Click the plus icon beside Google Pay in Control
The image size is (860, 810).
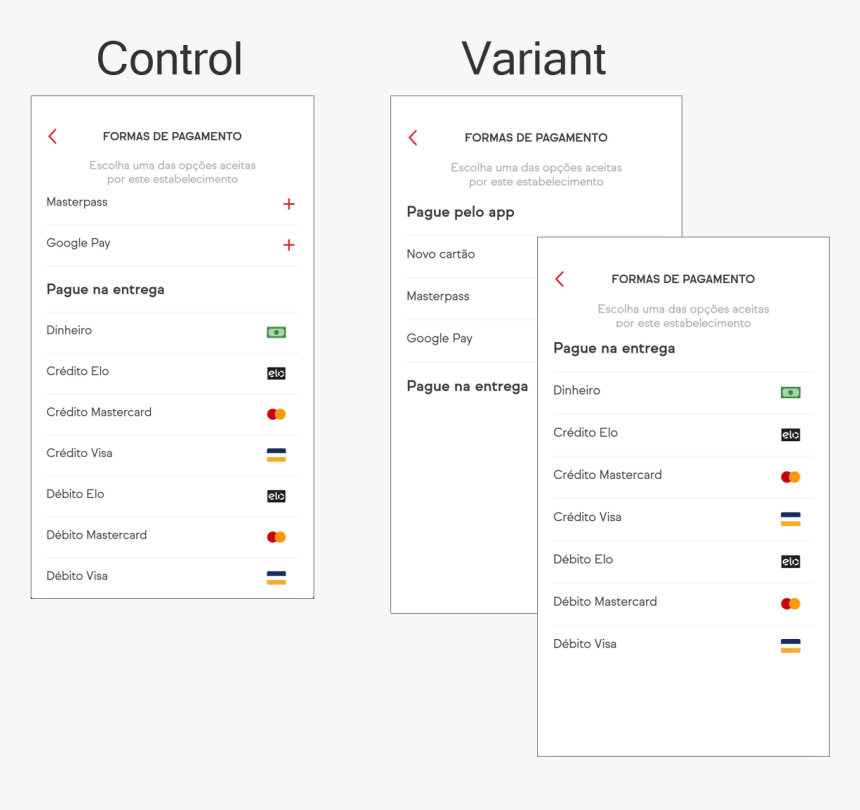tap(289, 245)
